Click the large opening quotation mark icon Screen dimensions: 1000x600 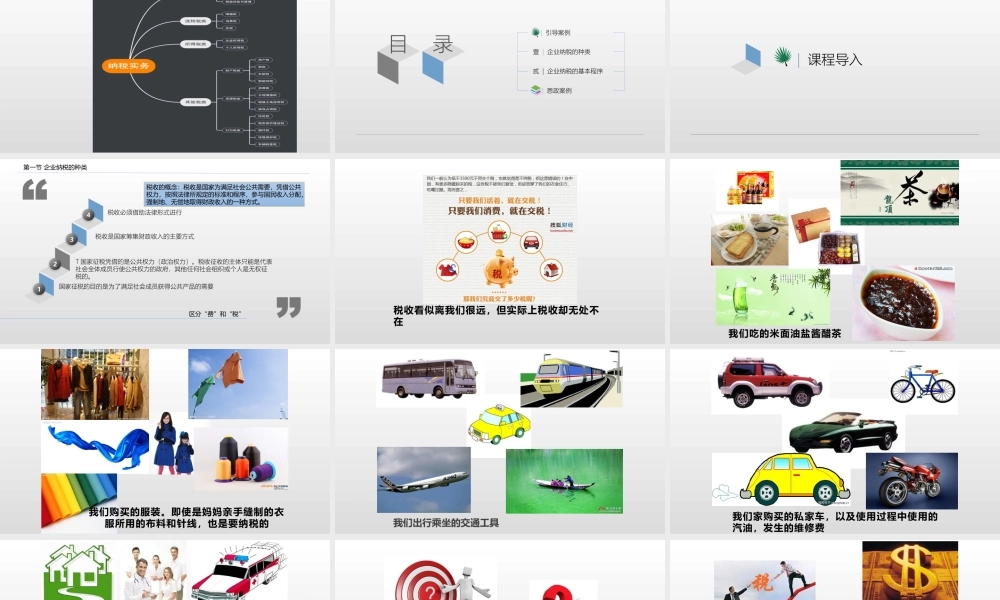click(35, 189)
